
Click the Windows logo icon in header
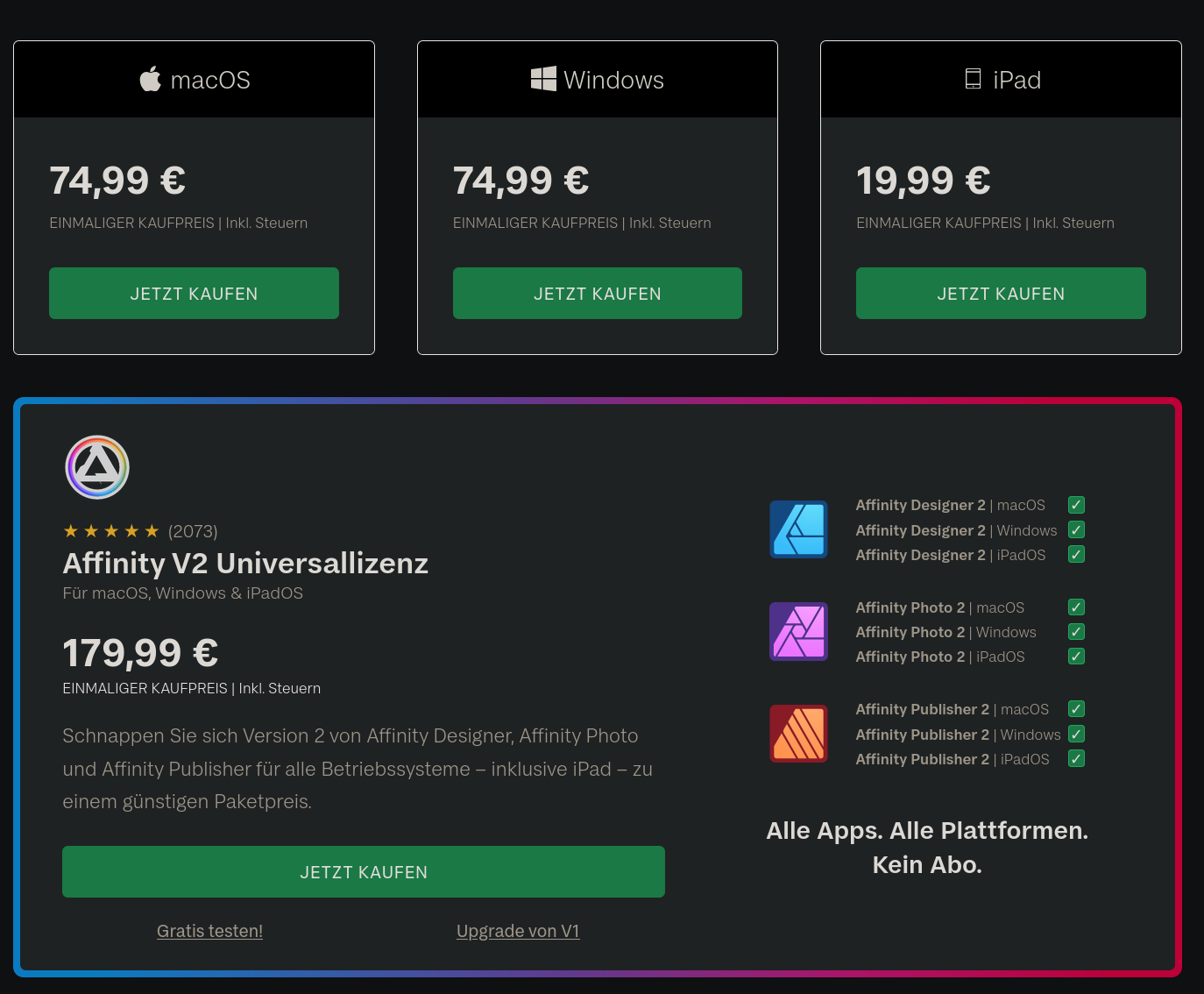[x=543, y=79]
